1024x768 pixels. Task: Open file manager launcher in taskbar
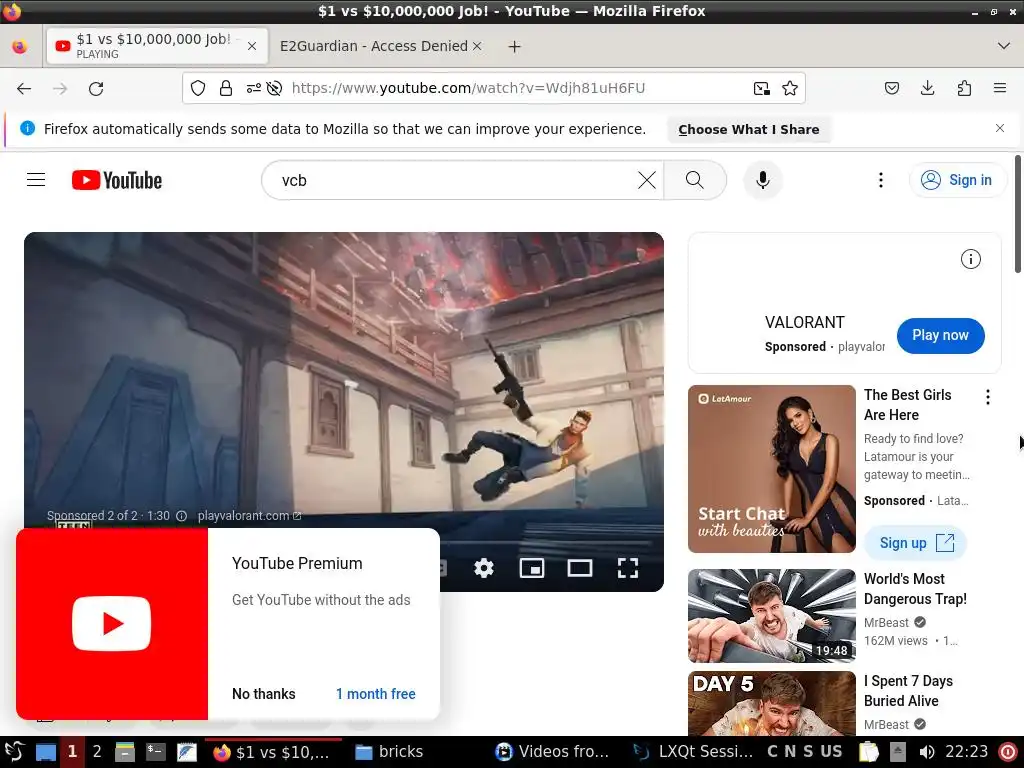coord(125,752)
